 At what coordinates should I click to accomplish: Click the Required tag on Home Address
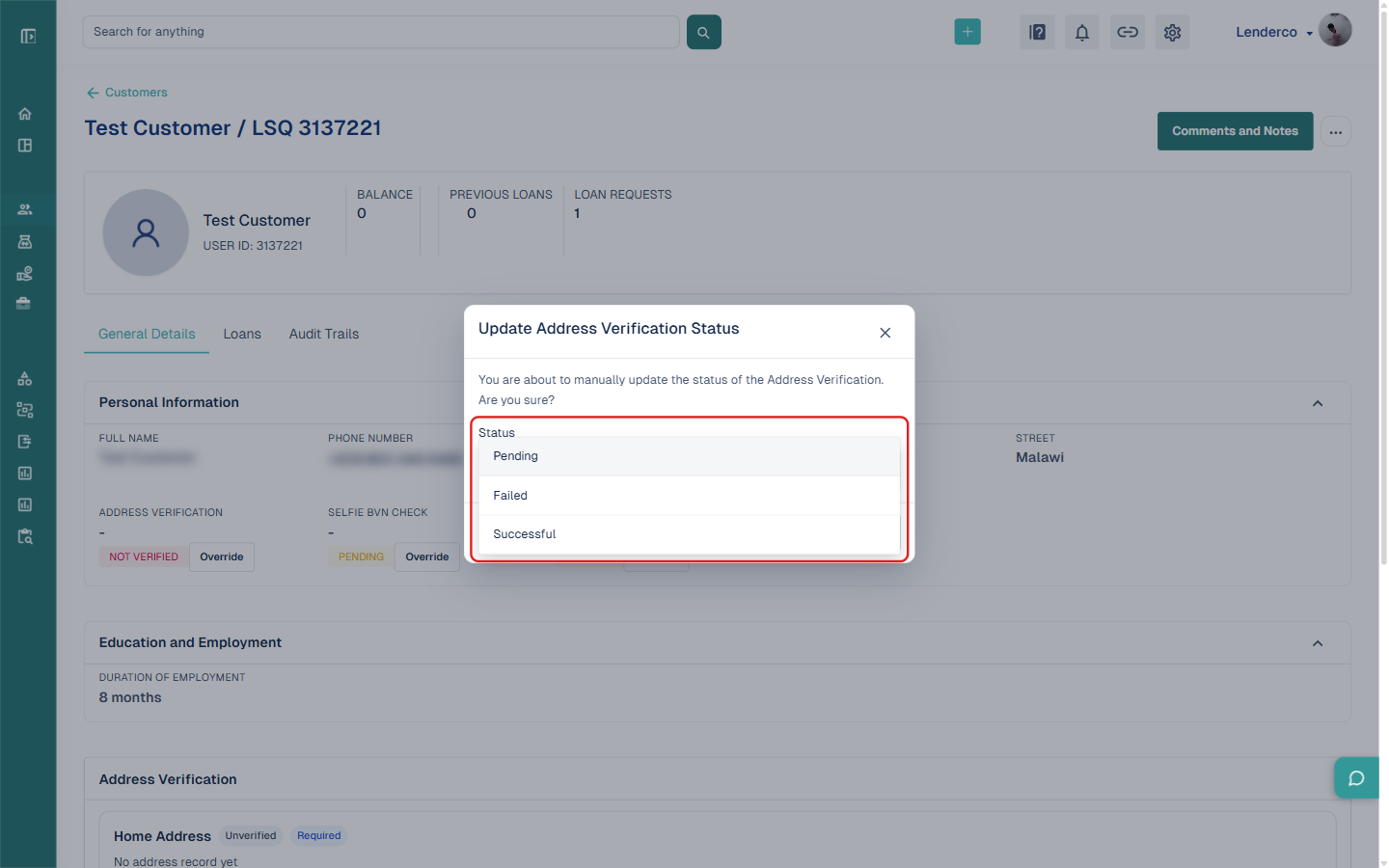(319, 836)
